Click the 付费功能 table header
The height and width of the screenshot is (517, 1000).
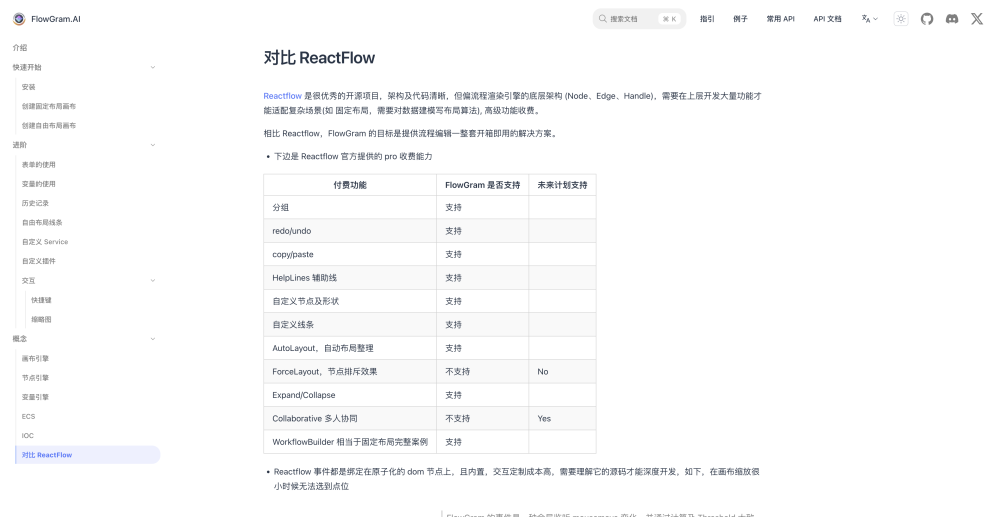pyautogui.click(x=350, y=185)
